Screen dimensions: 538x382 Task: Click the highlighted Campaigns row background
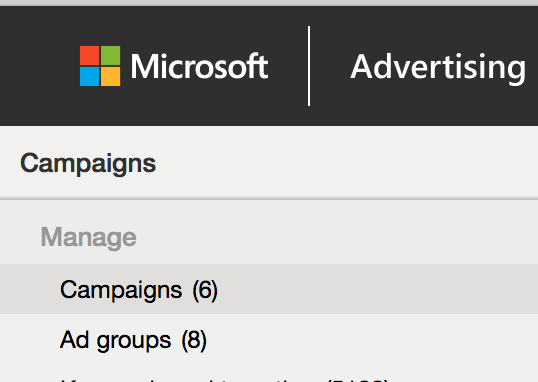coord(377,289)
